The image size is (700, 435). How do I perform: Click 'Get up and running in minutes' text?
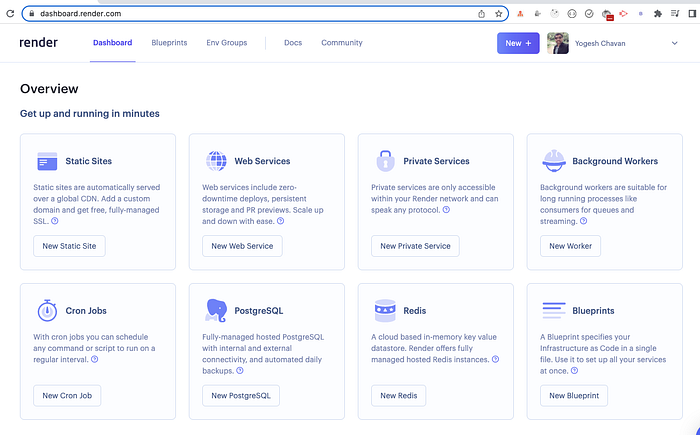click(x=90, y=114)
